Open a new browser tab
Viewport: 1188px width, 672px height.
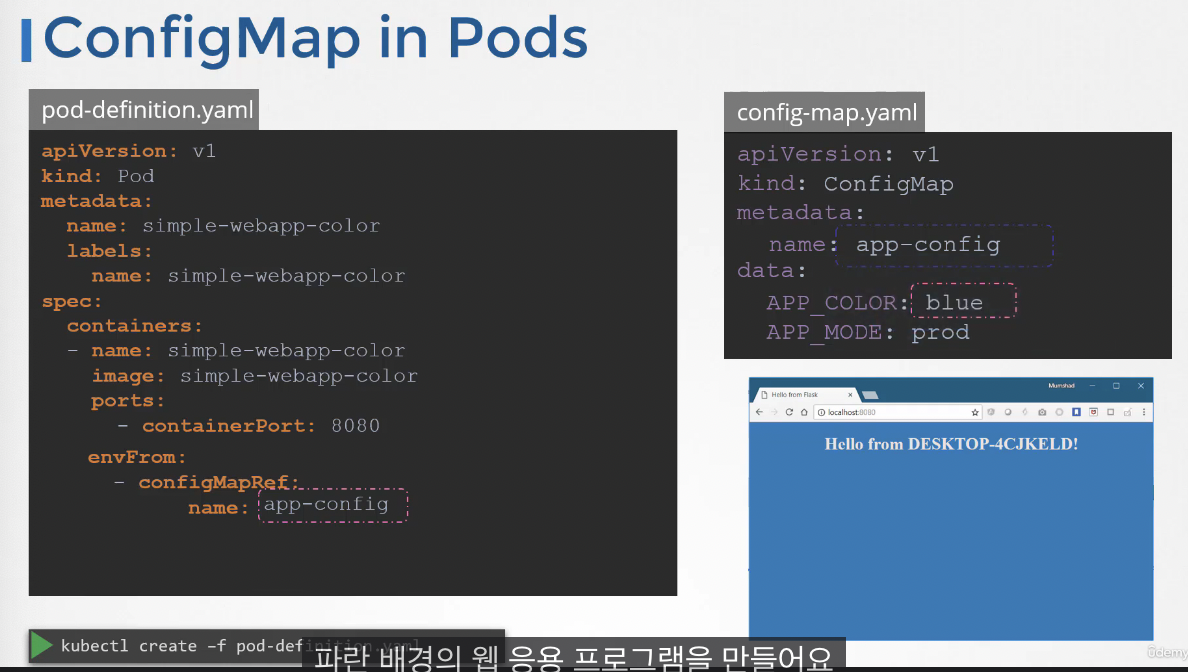point(871,395)
